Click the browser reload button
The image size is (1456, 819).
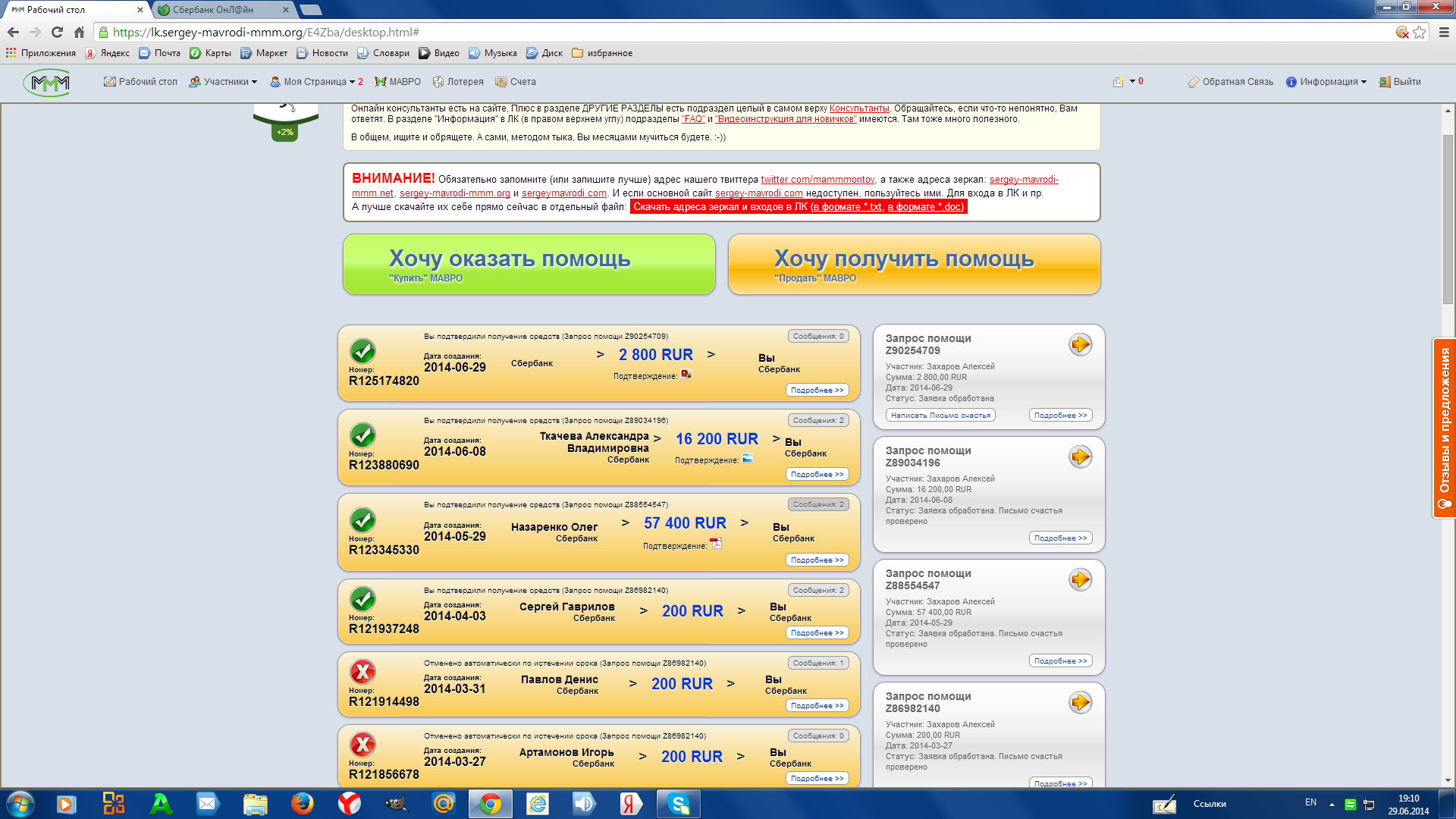tap(57, 32)
